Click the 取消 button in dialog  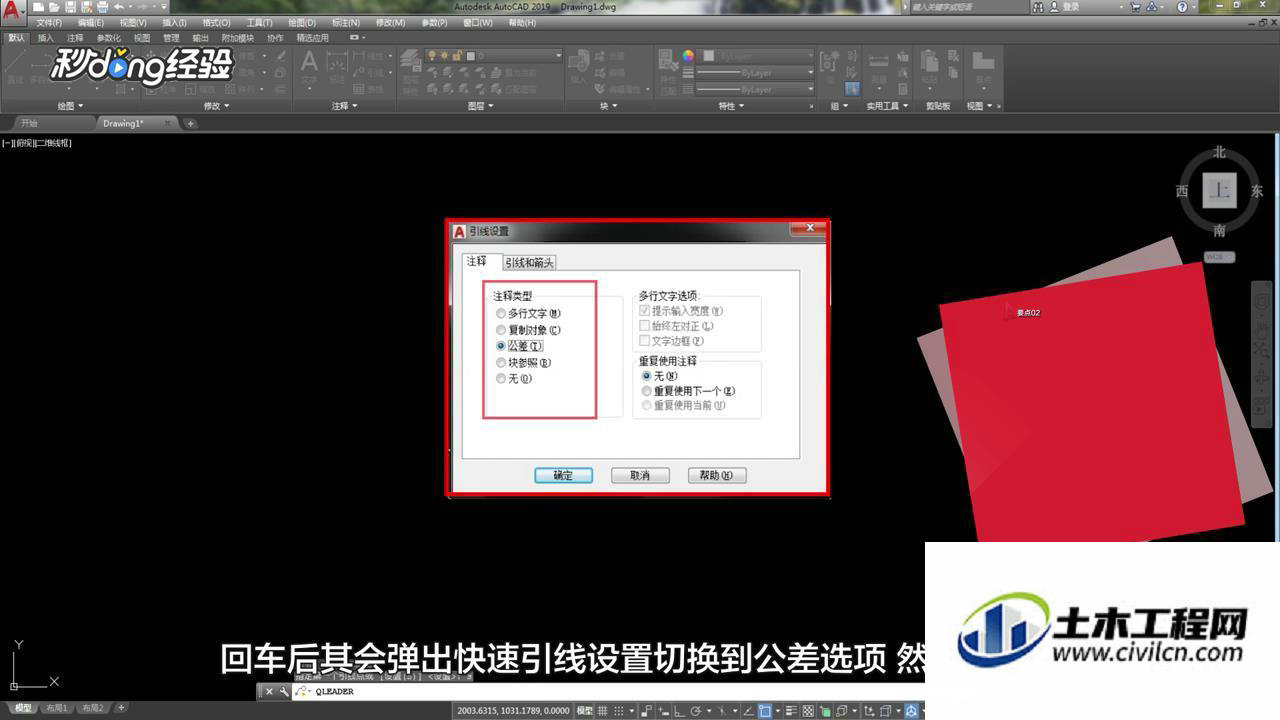point(640,475)
